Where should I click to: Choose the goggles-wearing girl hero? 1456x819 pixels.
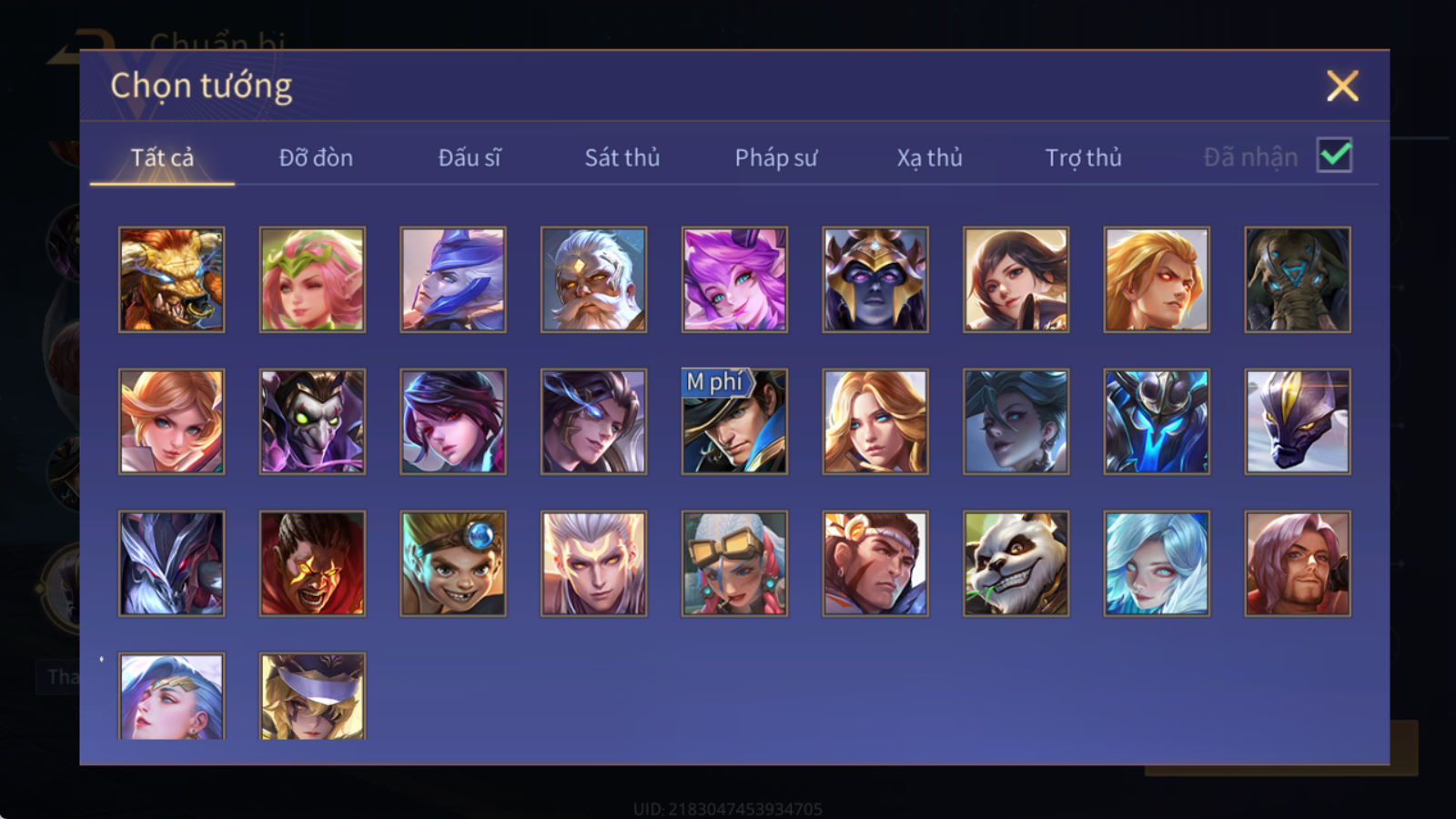[x=734, y=563]
